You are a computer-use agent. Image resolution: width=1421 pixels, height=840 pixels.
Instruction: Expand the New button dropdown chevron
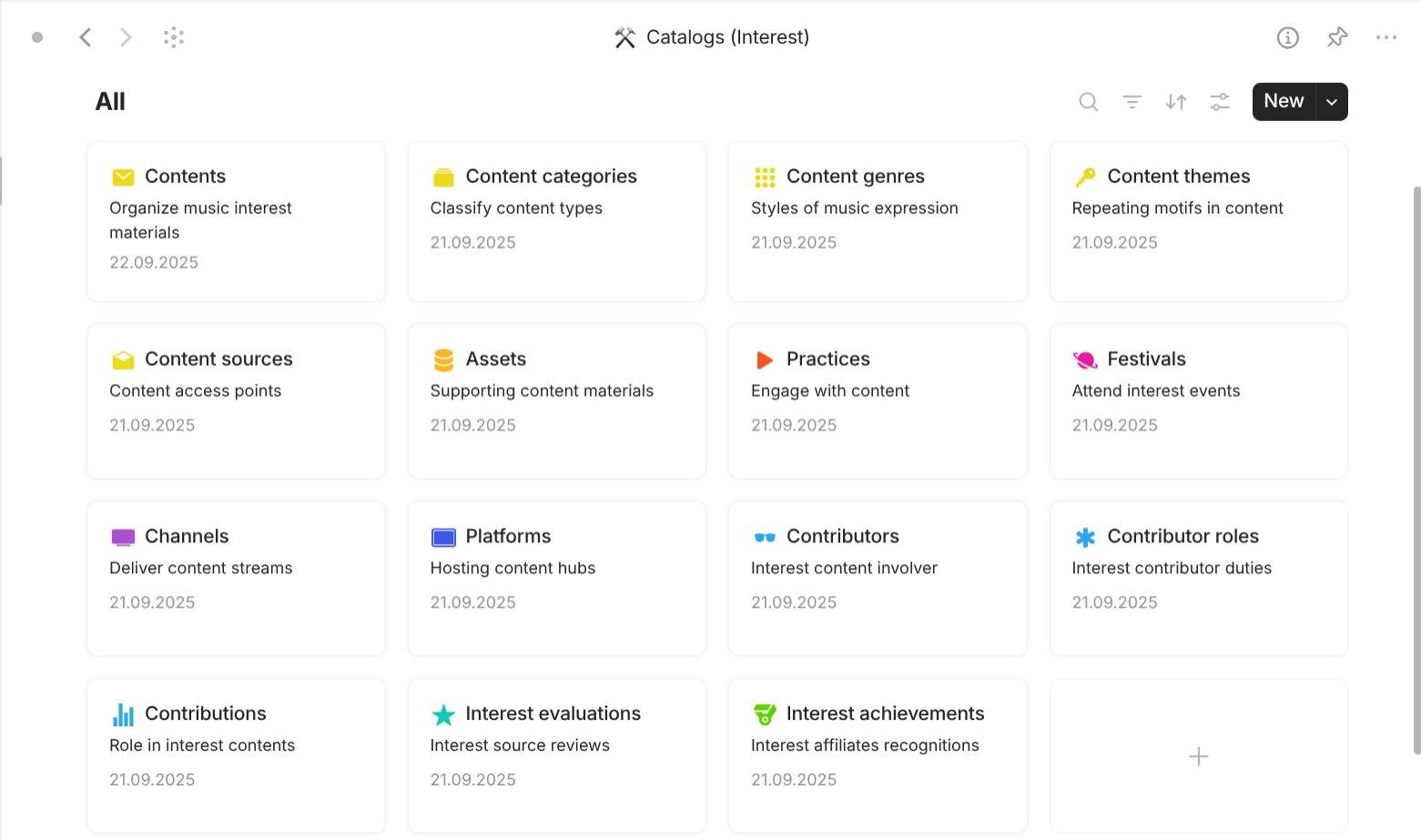(x=1331, y=101)
